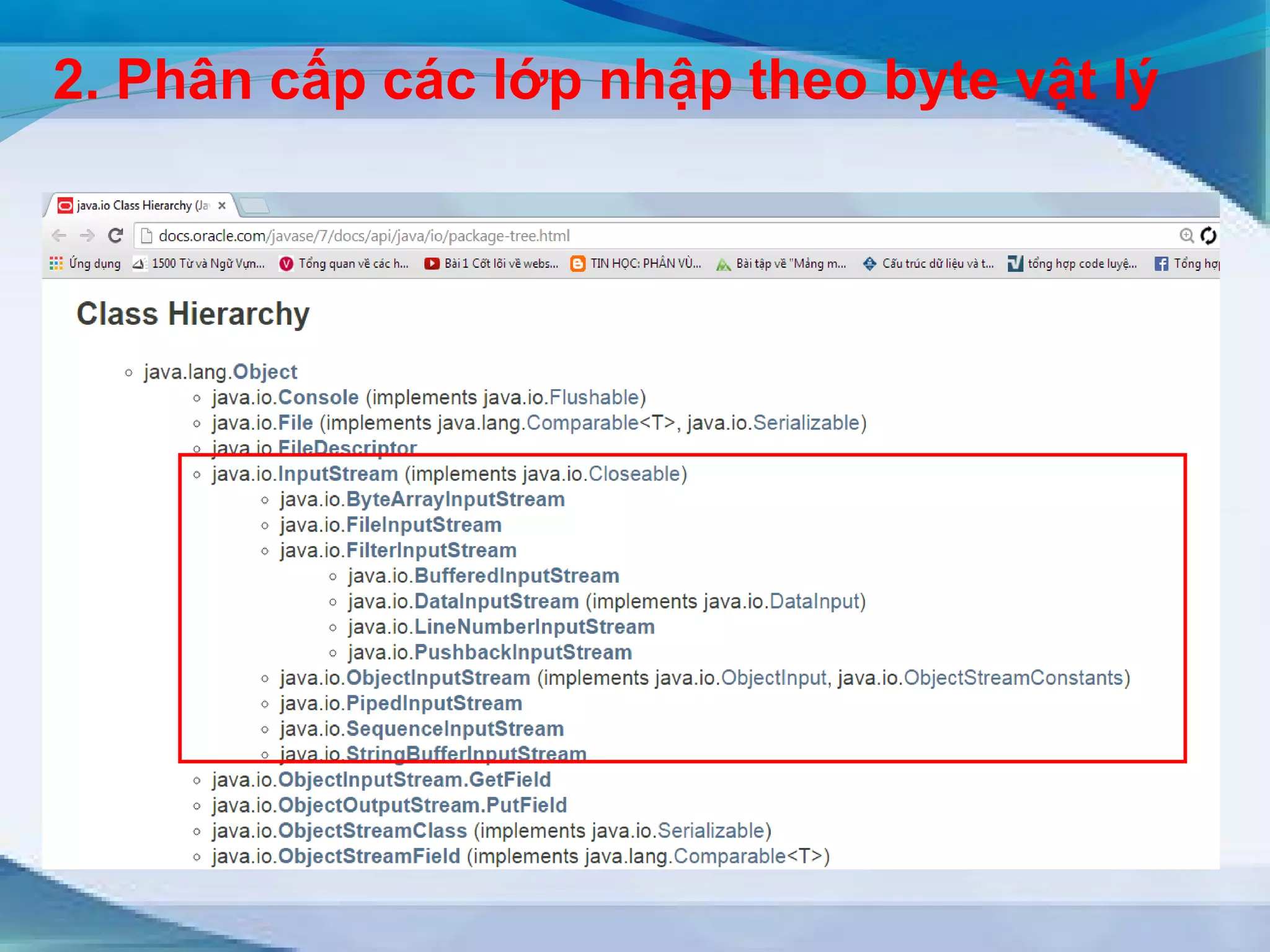Open the tổng hợp code luyệ bookmark
This screenshot has width=1270, height=952.
[x=1073, y=263]
